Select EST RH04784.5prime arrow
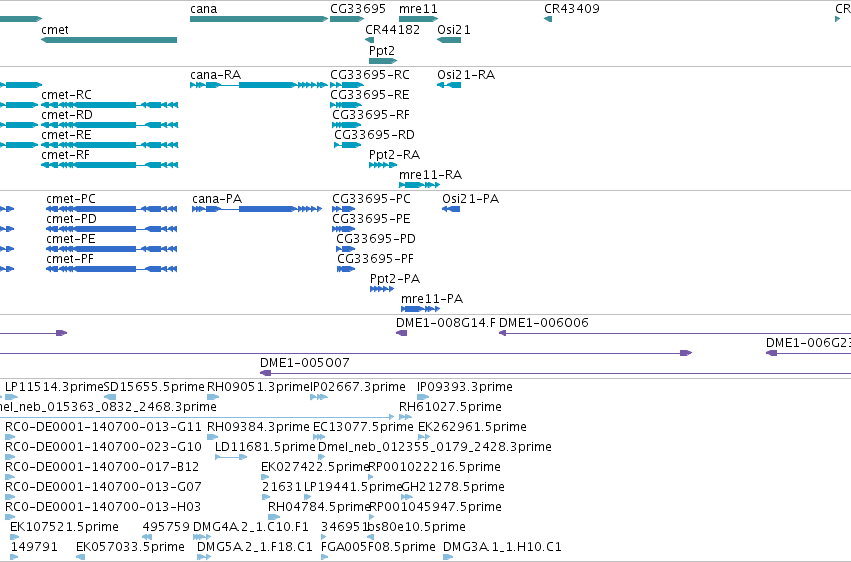This screenshot has height=562, width=851. point(274,517)
